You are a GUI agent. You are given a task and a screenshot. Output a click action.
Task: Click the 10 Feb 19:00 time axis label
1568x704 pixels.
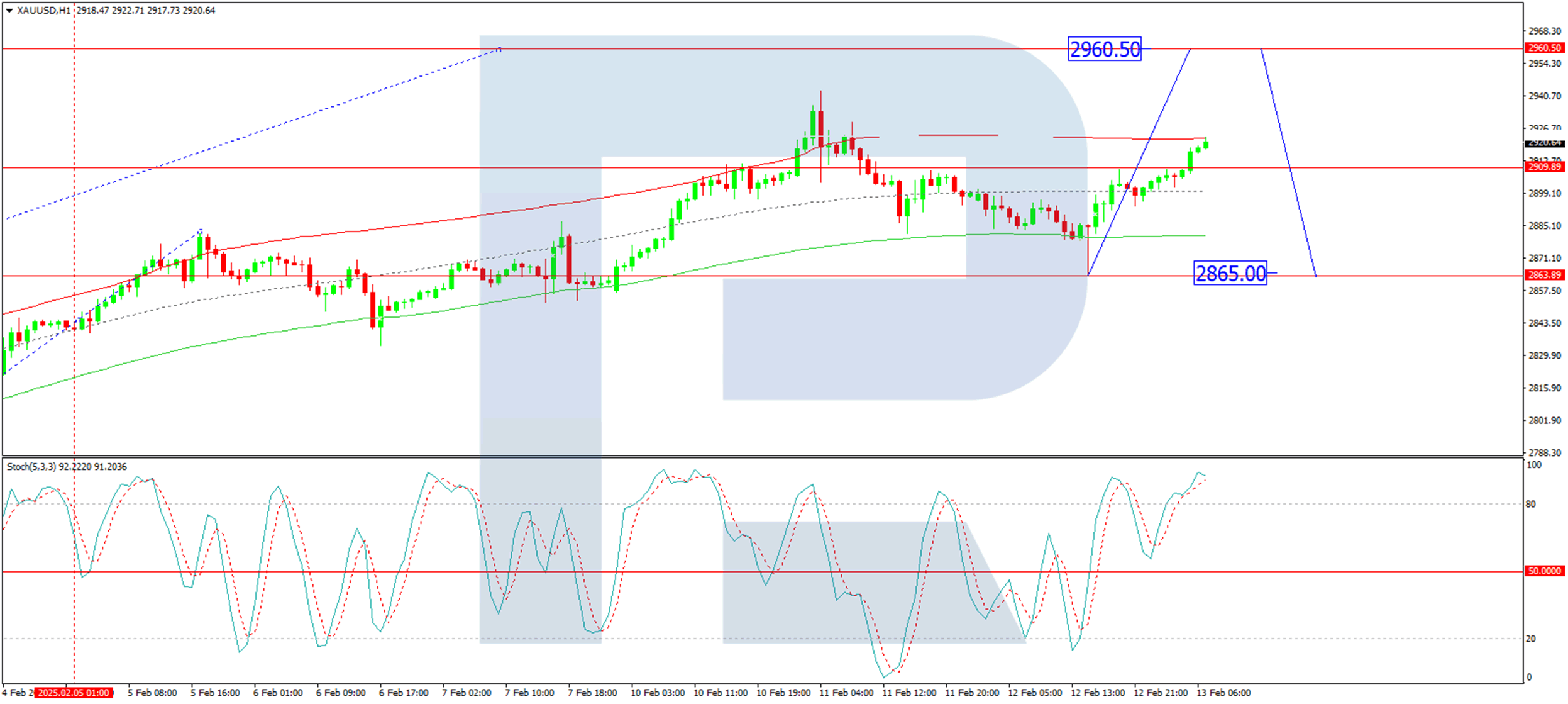tap(783, 693)
